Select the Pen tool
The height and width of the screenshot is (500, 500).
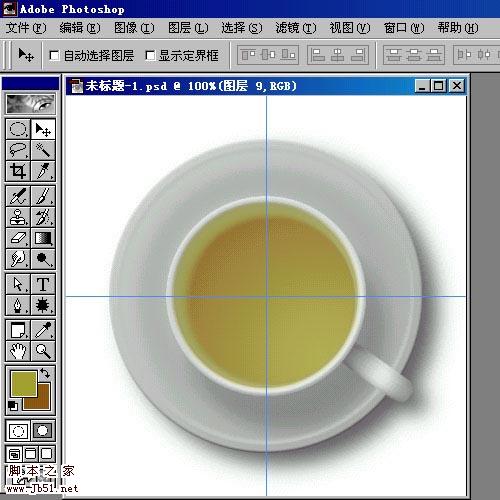point(18,305)
